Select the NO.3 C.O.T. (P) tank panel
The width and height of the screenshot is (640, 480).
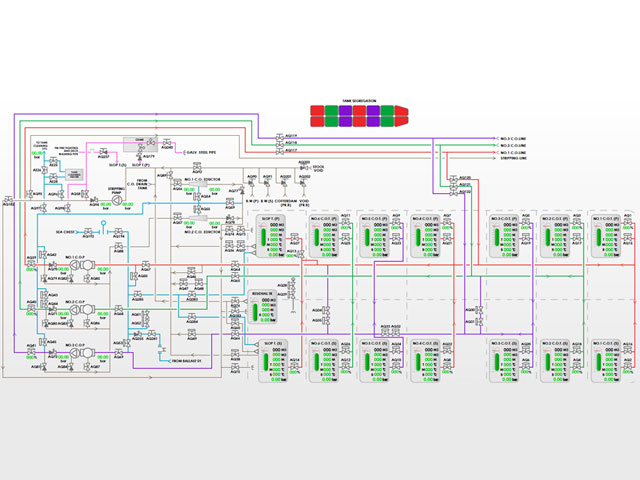(x=504, y=236)
